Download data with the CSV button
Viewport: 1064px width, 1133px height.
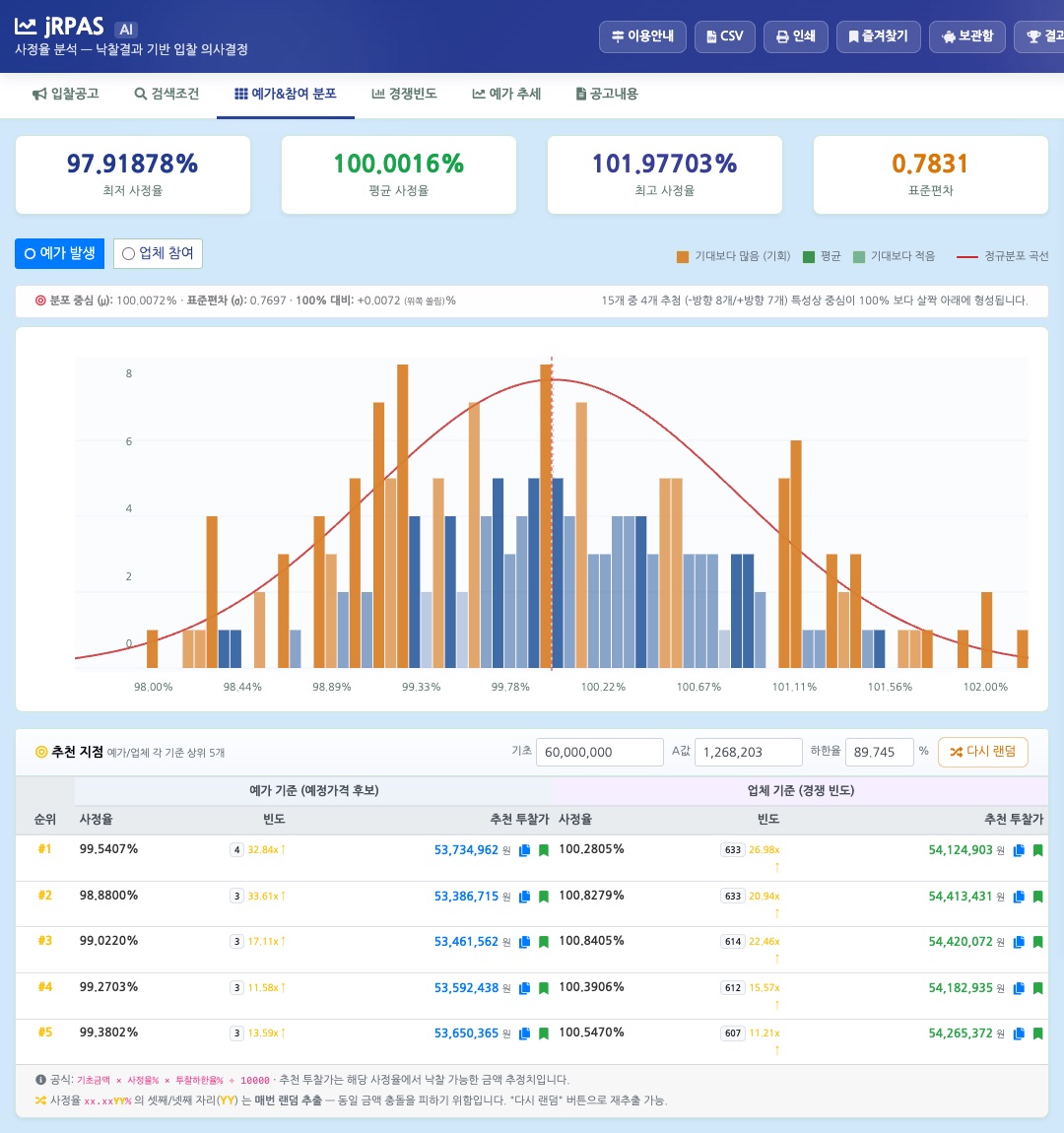(x=724, y=36)
